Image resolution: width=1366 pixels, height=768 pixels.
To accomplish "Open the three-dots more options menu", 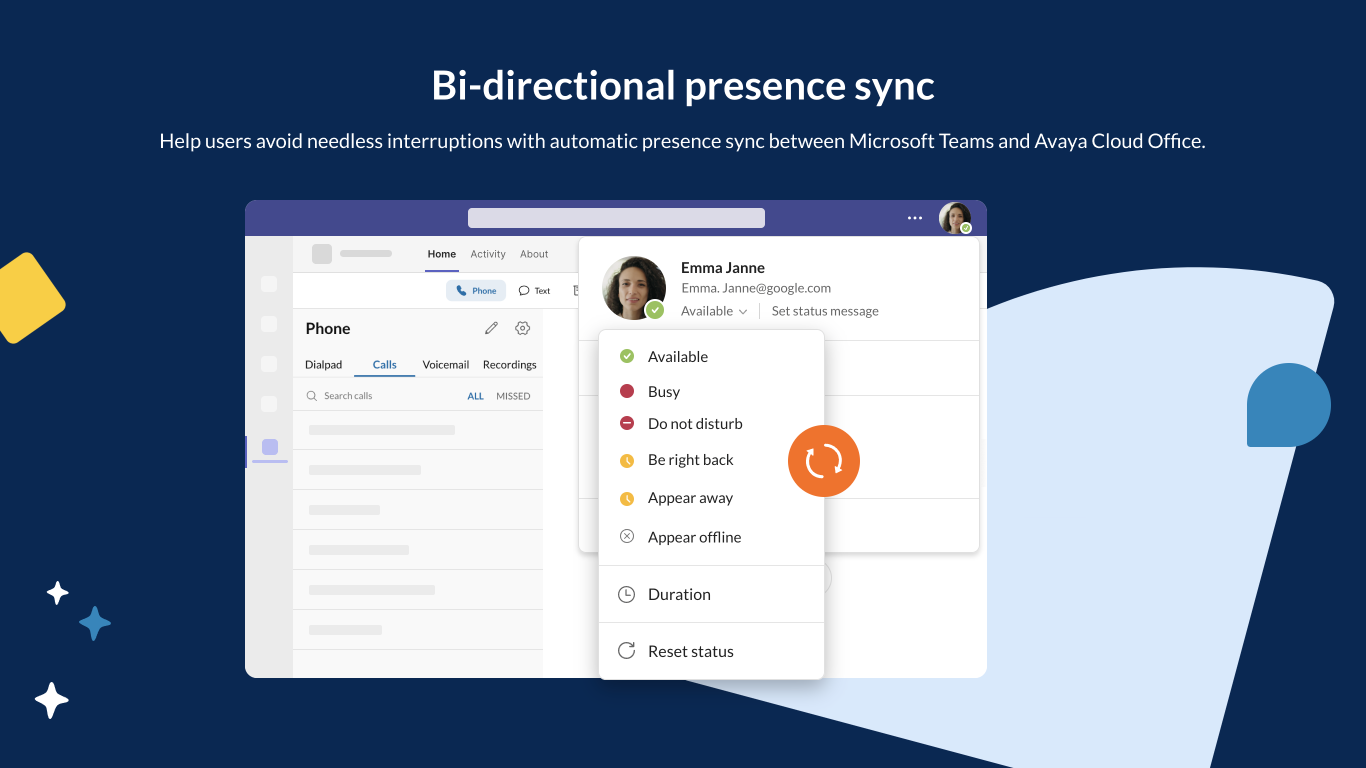I will (x=915, y=218).
